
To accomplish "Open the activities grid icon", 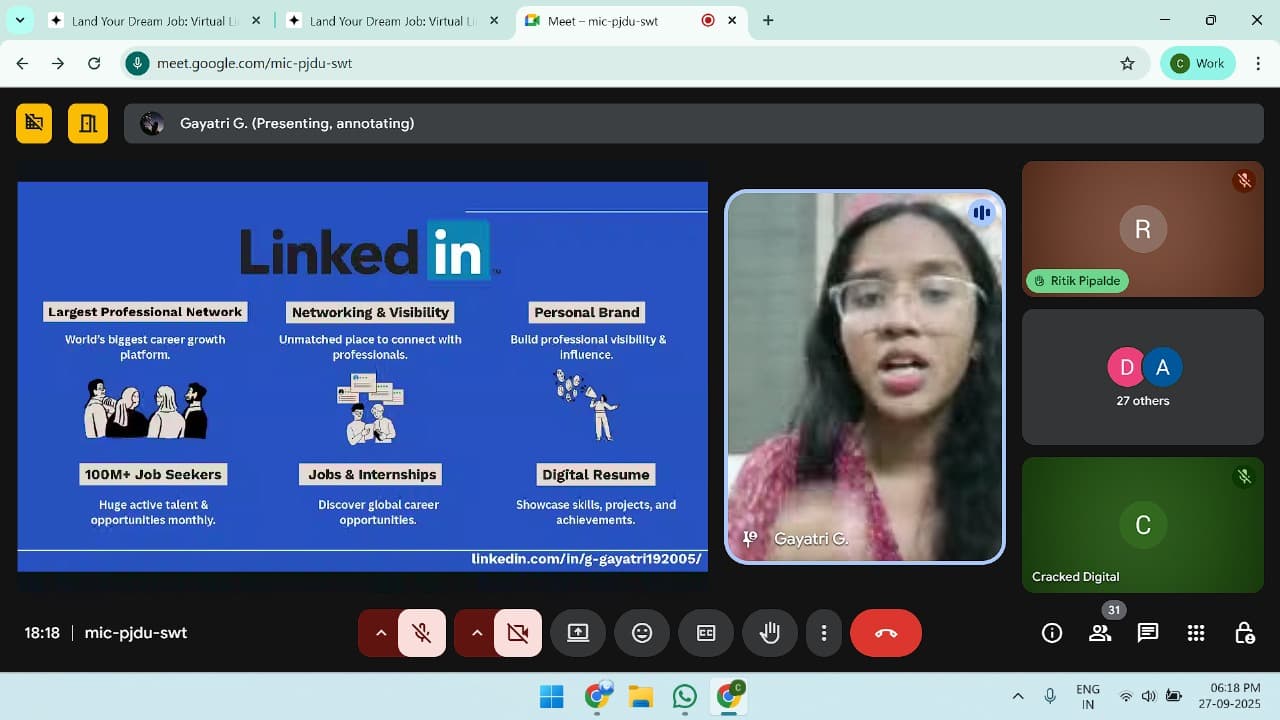I will pyautogui.click(x=1195, y=632).
